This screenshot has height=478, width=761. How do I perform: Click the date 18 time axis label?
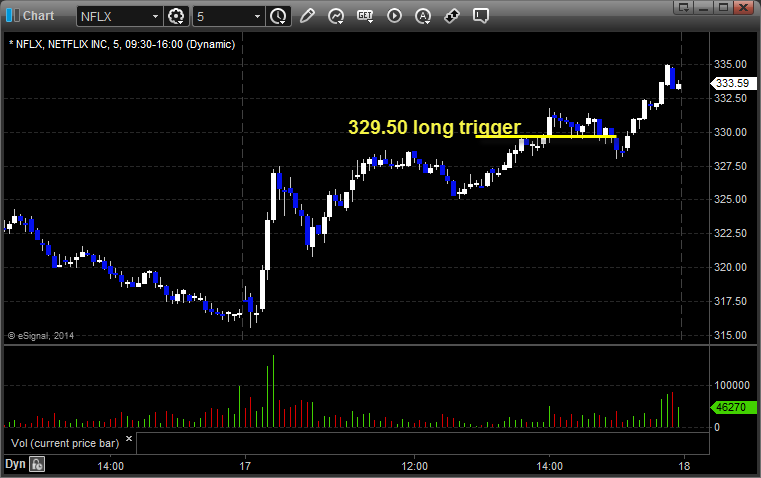click(x=684, y=466)
